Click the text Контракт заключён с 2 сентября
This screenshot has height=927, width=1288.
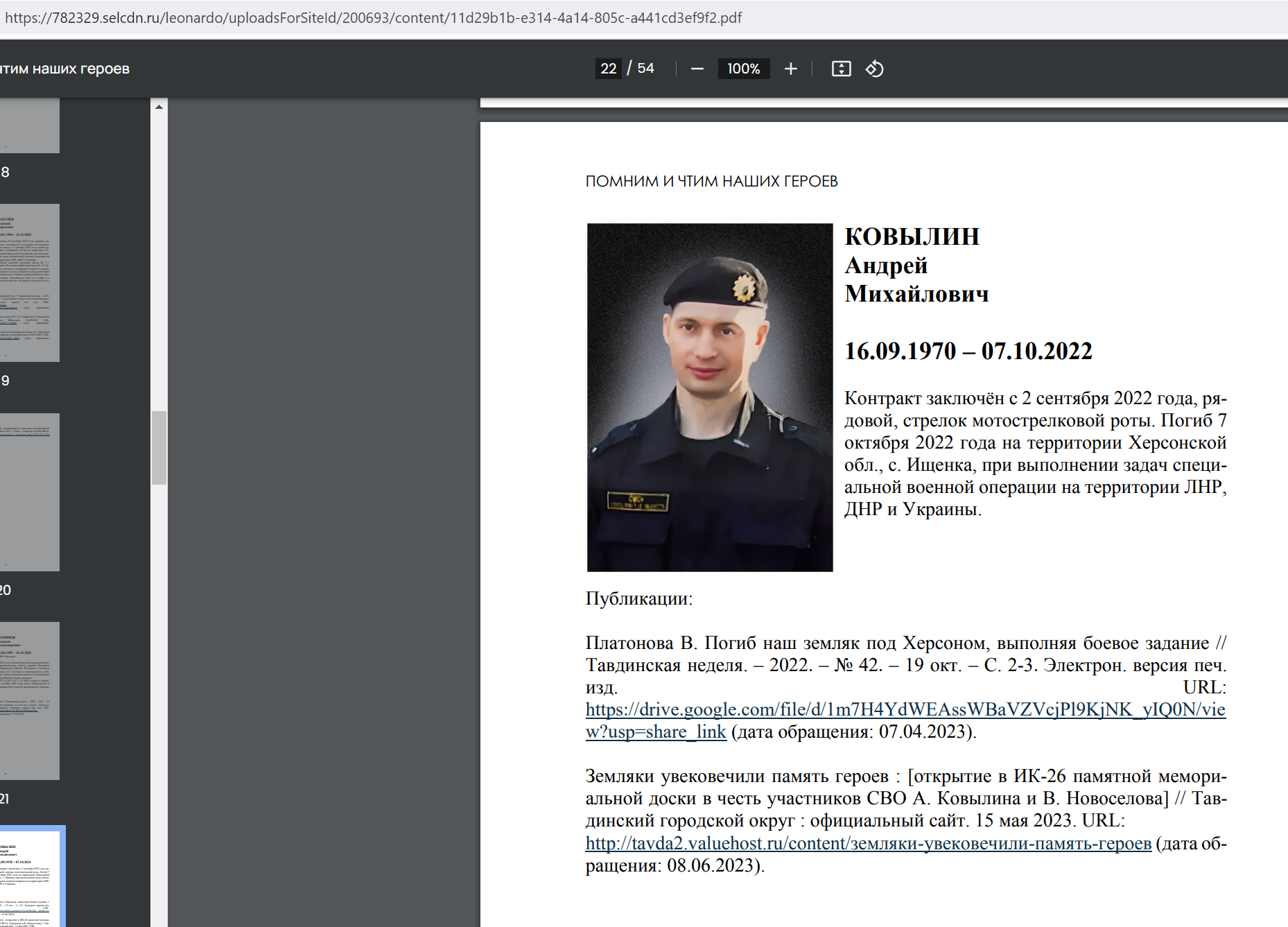tap(975, 398)
